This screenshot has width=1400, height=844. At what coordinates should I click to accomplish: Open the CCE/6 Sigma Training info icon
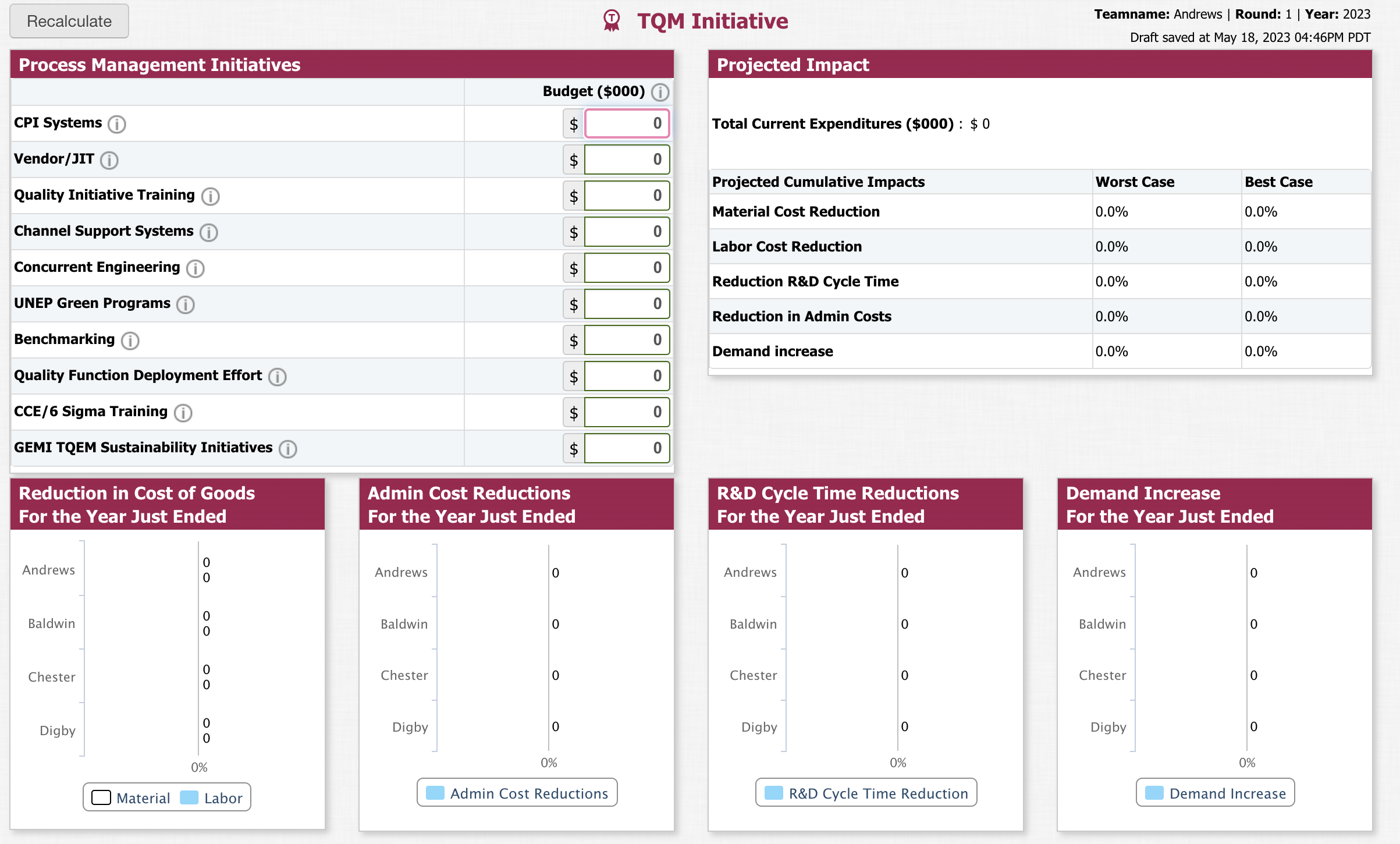point(183,413)
